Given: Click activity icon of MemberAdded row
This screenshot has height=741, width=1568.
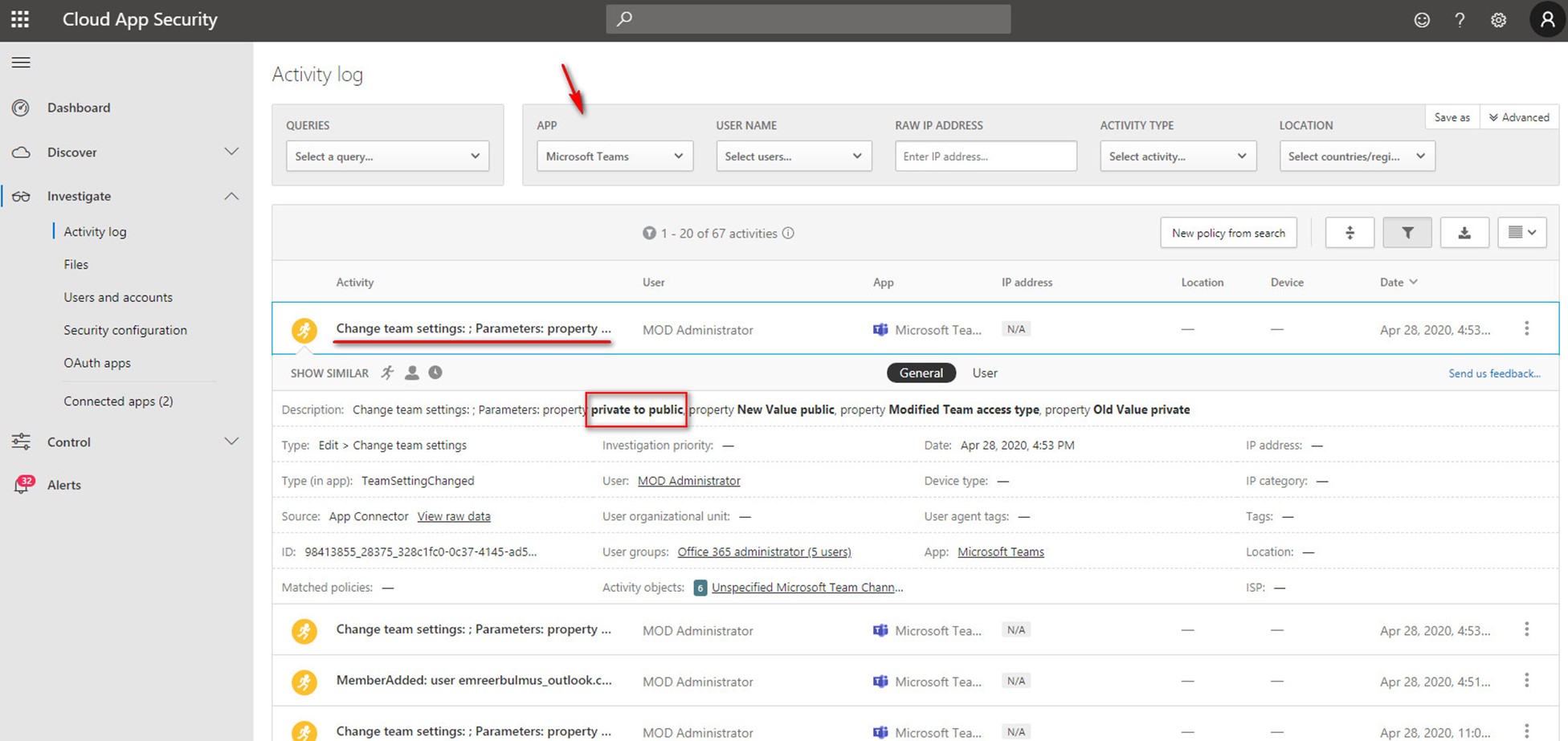Looking at the screenshot, I should point(304,682).
